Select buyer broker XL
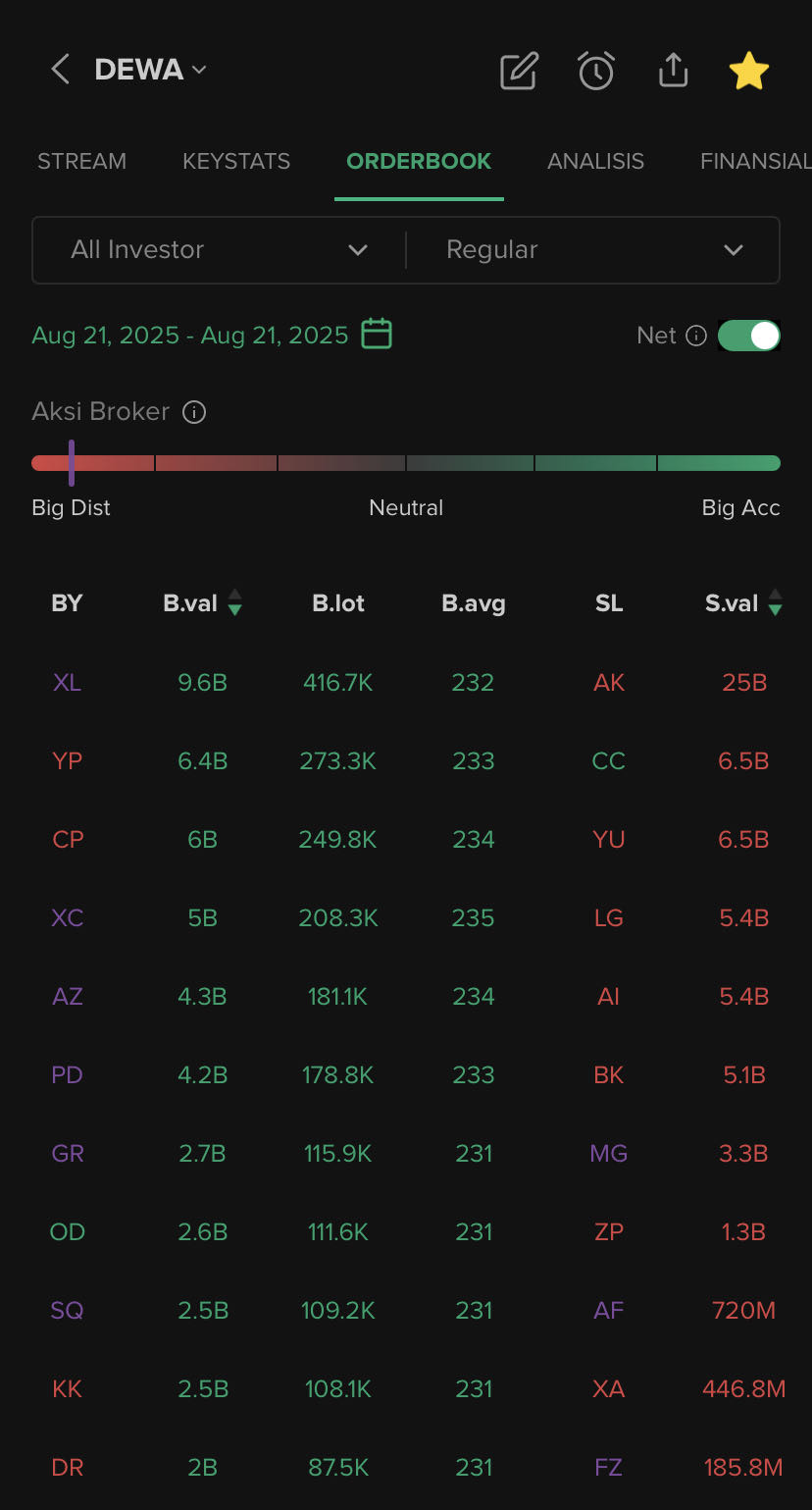812x1510 pixels. [67, 682]
